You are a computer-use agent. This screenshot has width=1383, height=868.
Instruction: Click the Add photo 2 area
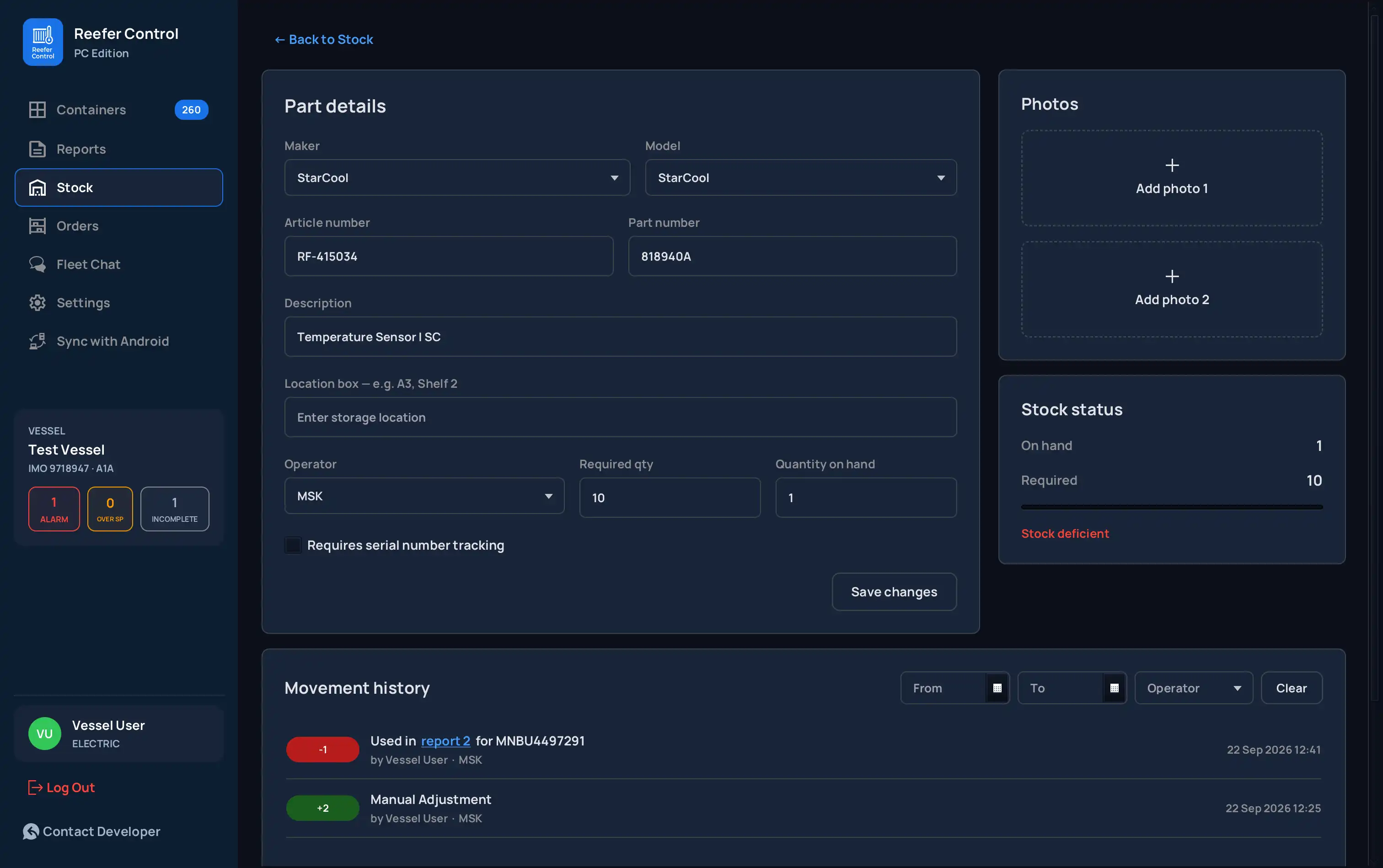point(1172,289)
